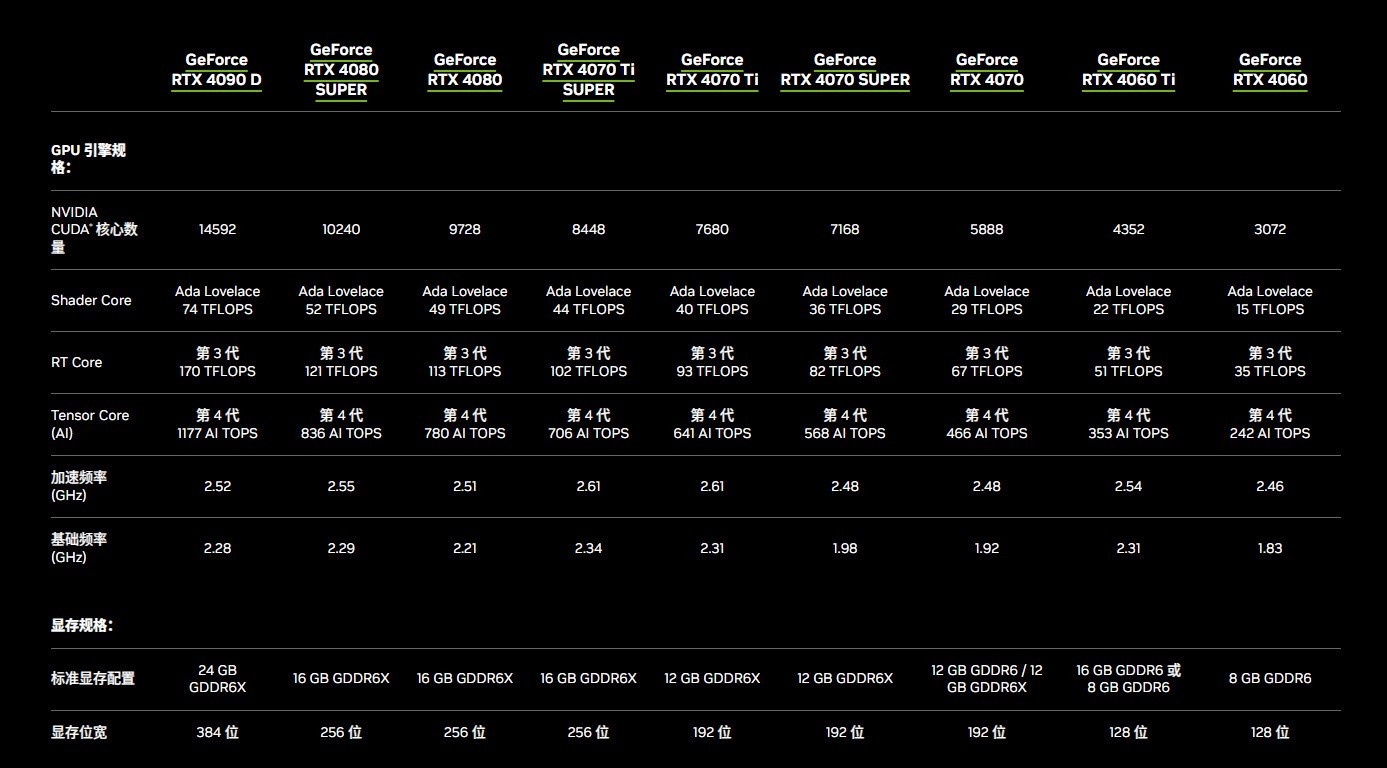This screenshot has width=1387, height=768.
Task: Click the RT Core 93 TFLOPS cell
Action: pyautogui.click(x=712, y=363)
